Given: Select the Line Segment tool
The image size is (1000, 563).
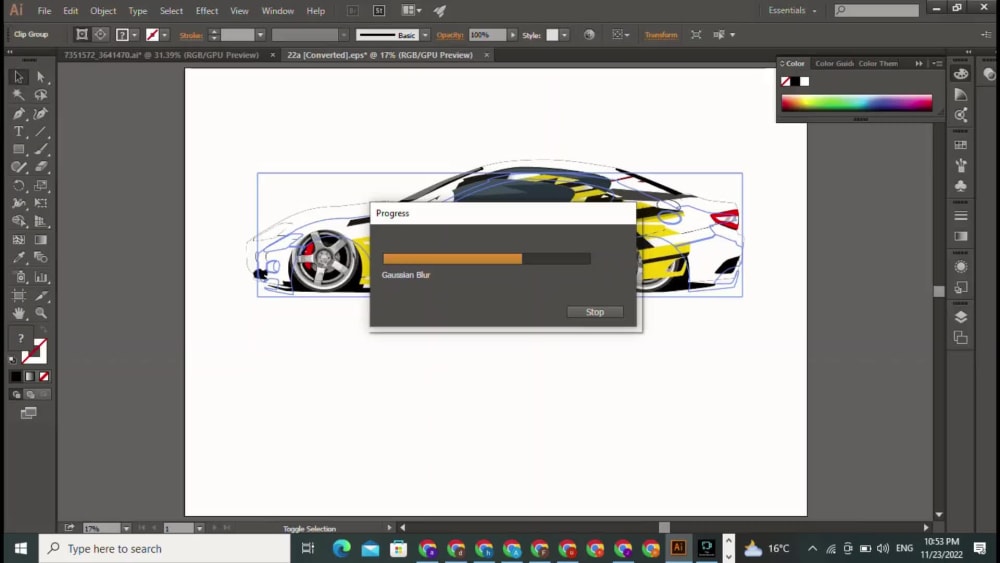Looking at the screenshot, I should point(41,131).
